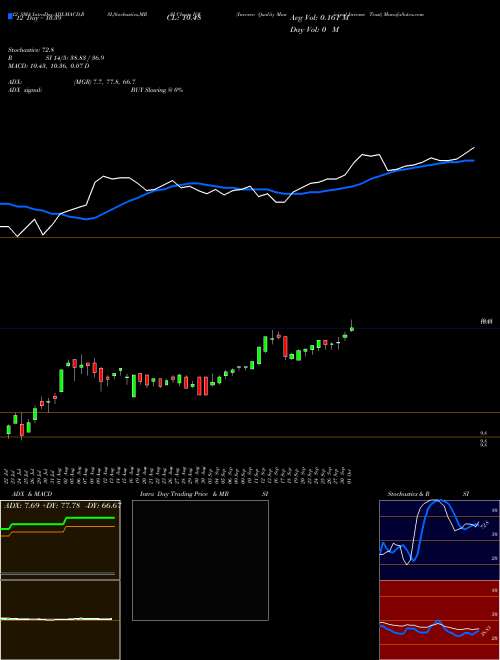The width and height of the screenshot is (500, 660).
Task: Click the 'Stochastics & R SI' panel title
Action: [x=428, y=494]
